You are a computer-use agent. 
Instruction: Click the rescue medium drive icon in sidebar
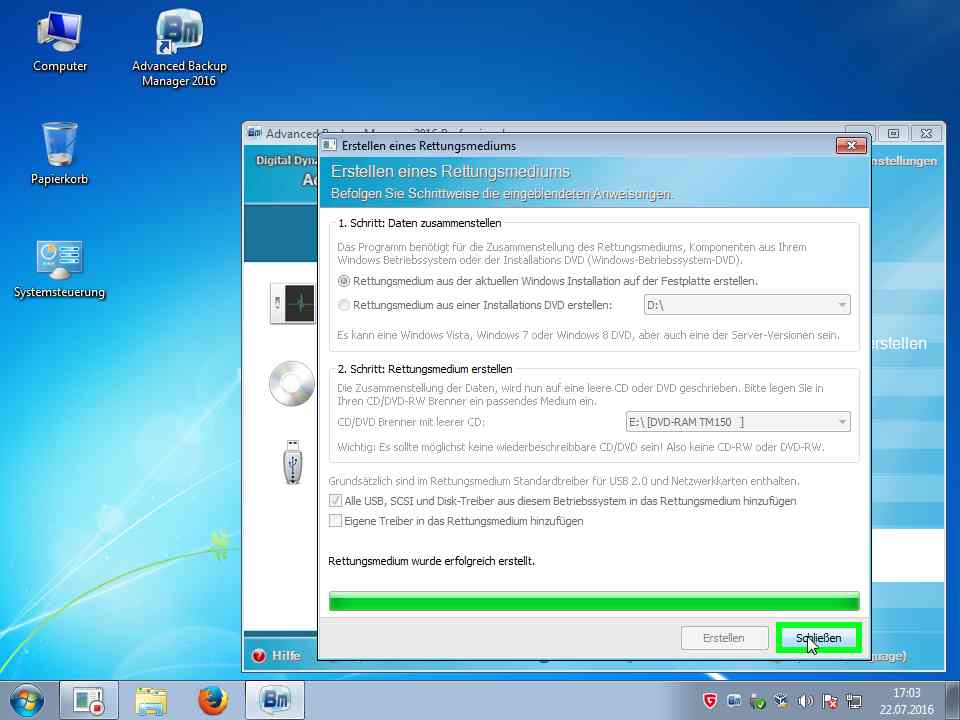292,304
